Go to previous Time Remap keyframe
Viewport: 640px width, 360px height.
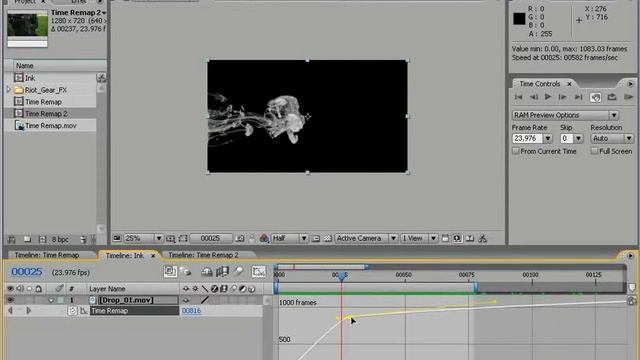[10, 311]
